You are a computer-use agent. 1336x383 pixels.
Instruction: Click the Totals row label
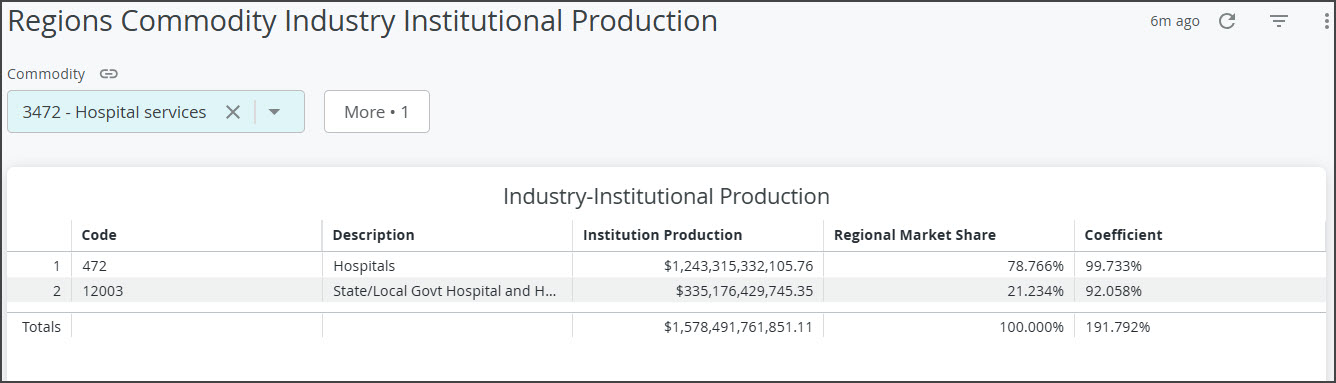41,327
